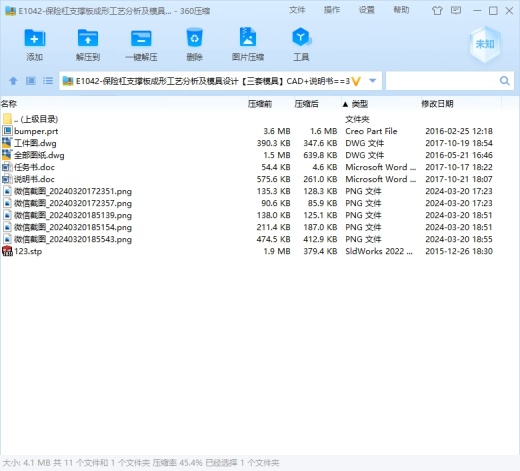Click the 2015-12-26 18:30 date cell
520x471 pixels.
coord(459,251)
